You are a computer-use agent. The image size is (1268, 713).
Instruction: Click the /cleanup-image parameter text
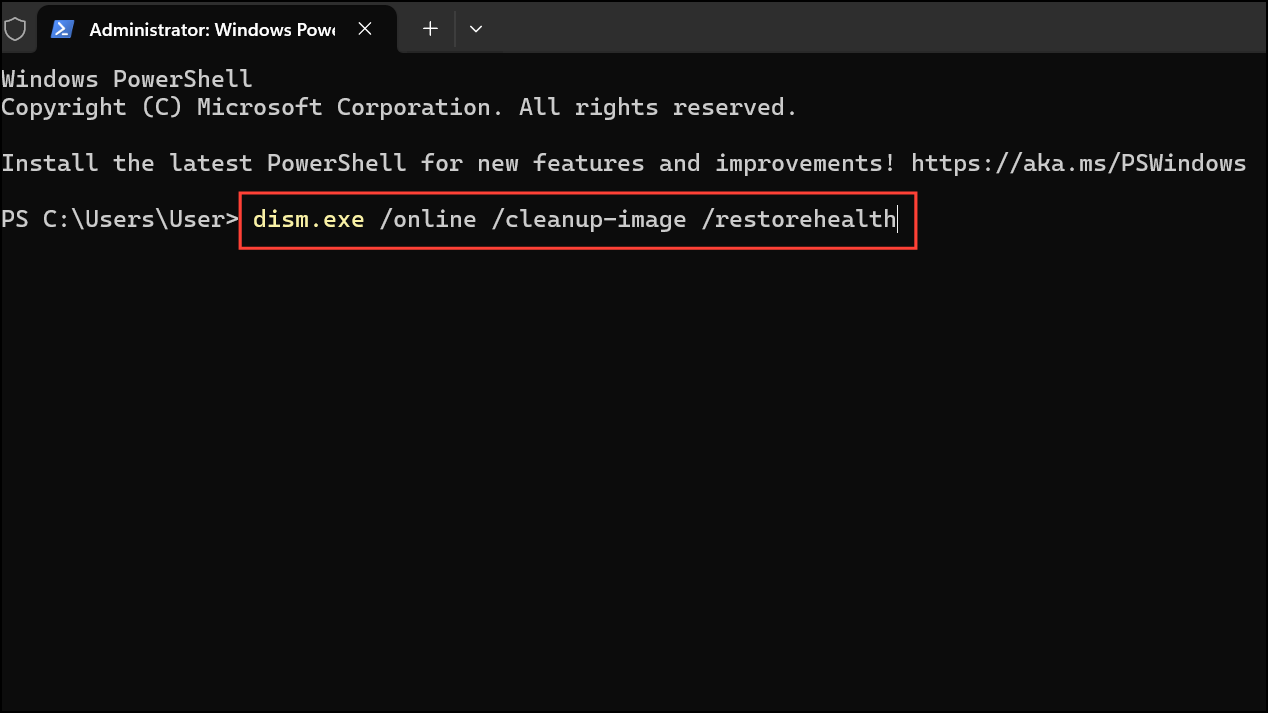(x=589, y=219)
